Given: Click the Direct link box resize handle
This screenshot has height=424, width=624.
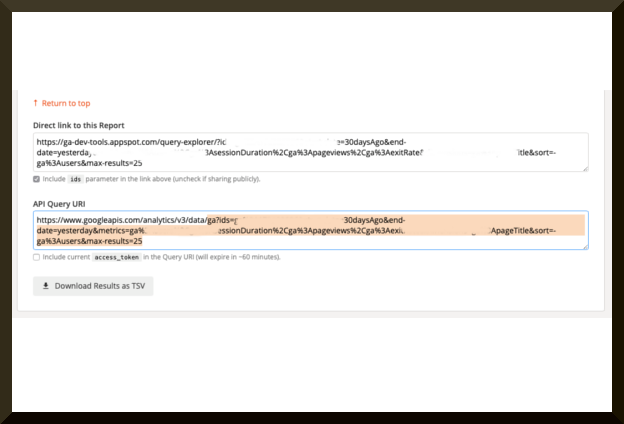Looking at the screenshot, I should pyautogui.click(x=585, y=169).
